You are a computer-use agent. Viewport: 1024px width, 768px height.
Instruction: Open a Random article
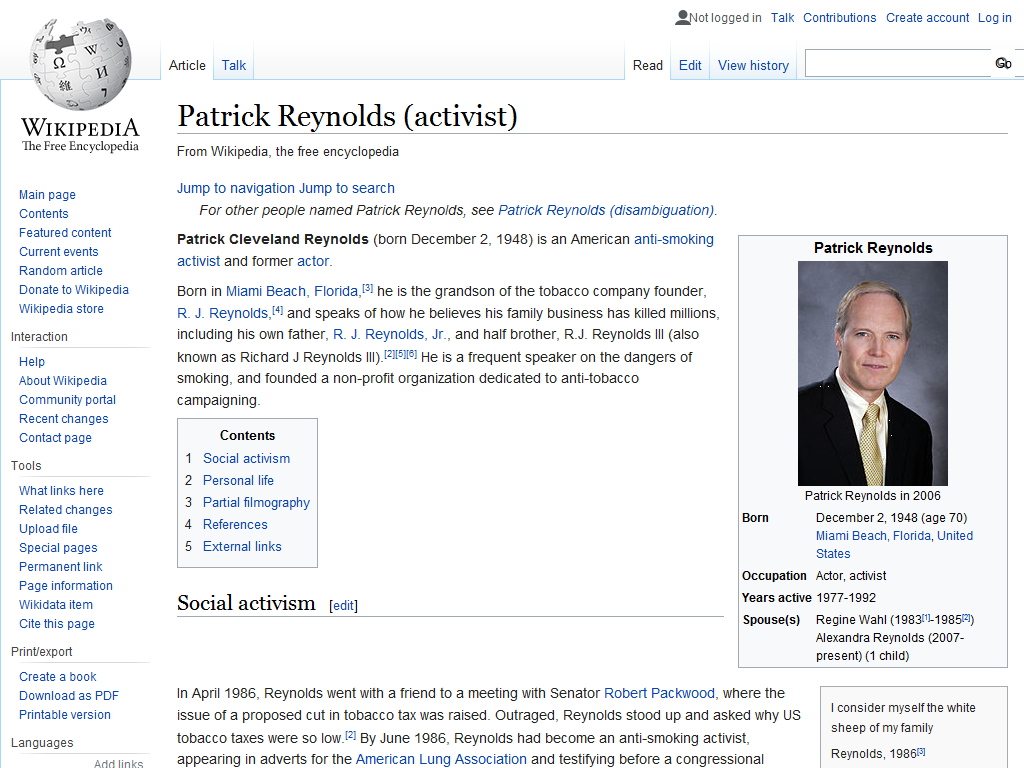(x=61, y=270)
